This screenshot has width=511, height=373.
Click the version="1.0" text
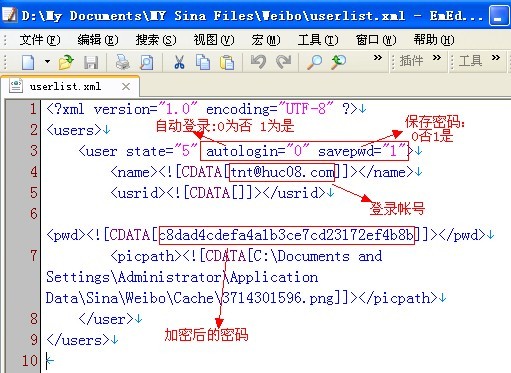tap(146, 109)
